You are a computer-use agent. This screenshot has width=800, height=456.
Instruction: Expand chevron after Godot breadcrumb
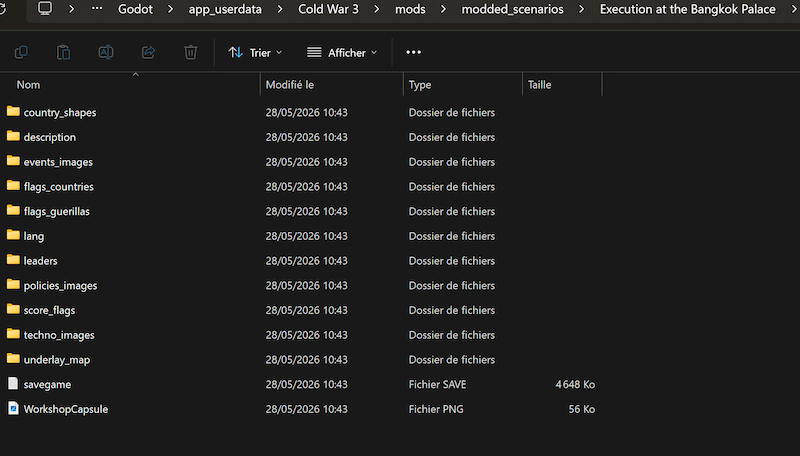170,9
